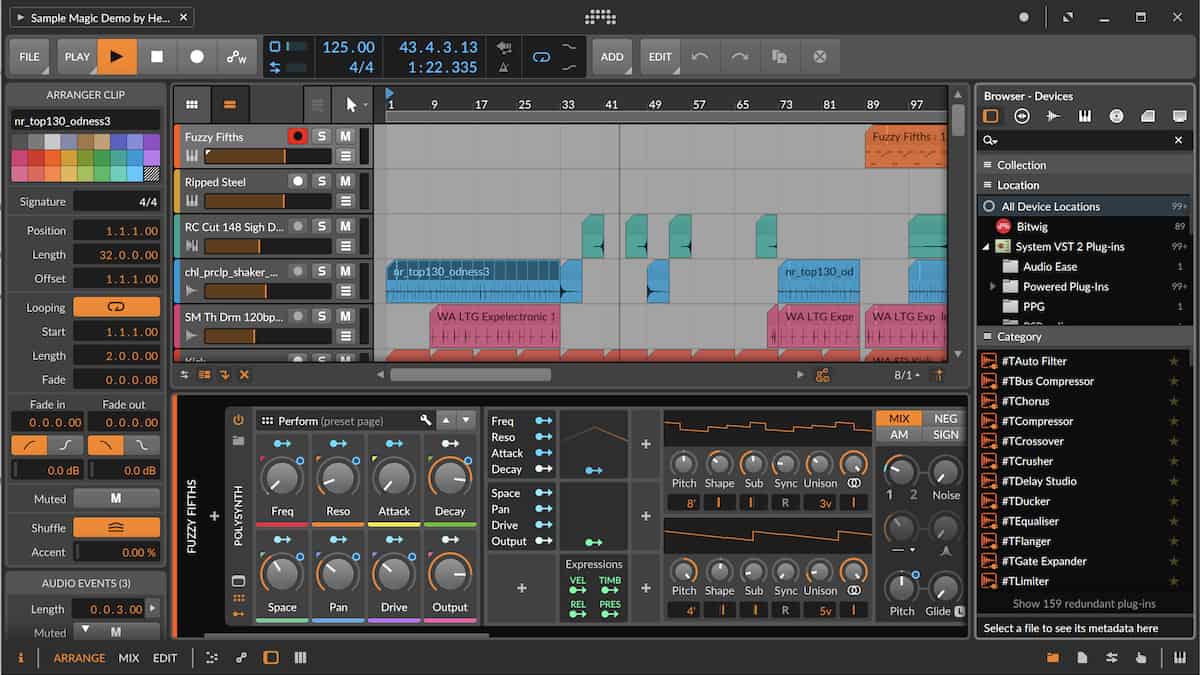Collapse the Category section in browser

point(1084,337)
